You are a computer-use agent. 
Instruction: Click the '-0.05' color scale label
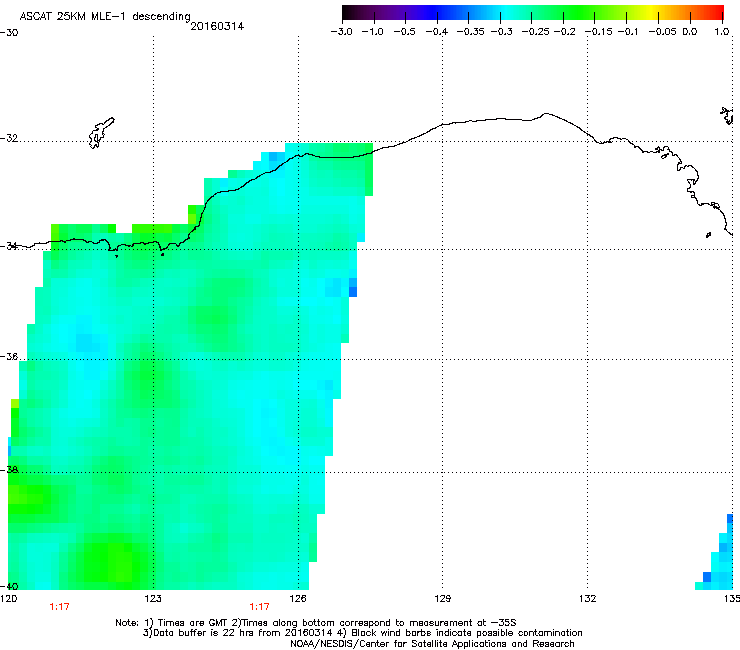(662, 32)
